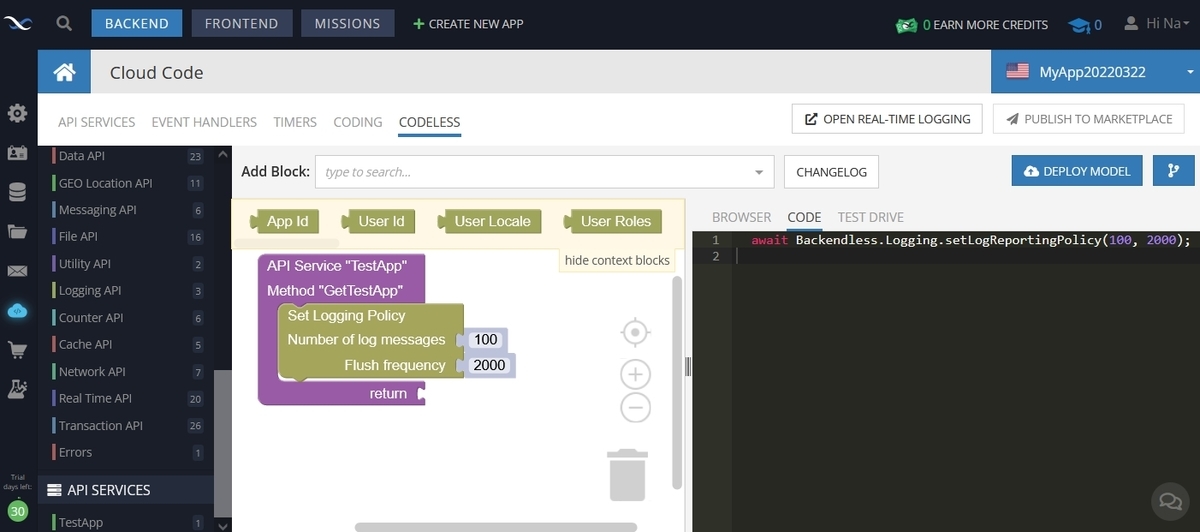The image size is (1200, 532).
Task: Expand the Utility API category
Action: tap(128, 264)
